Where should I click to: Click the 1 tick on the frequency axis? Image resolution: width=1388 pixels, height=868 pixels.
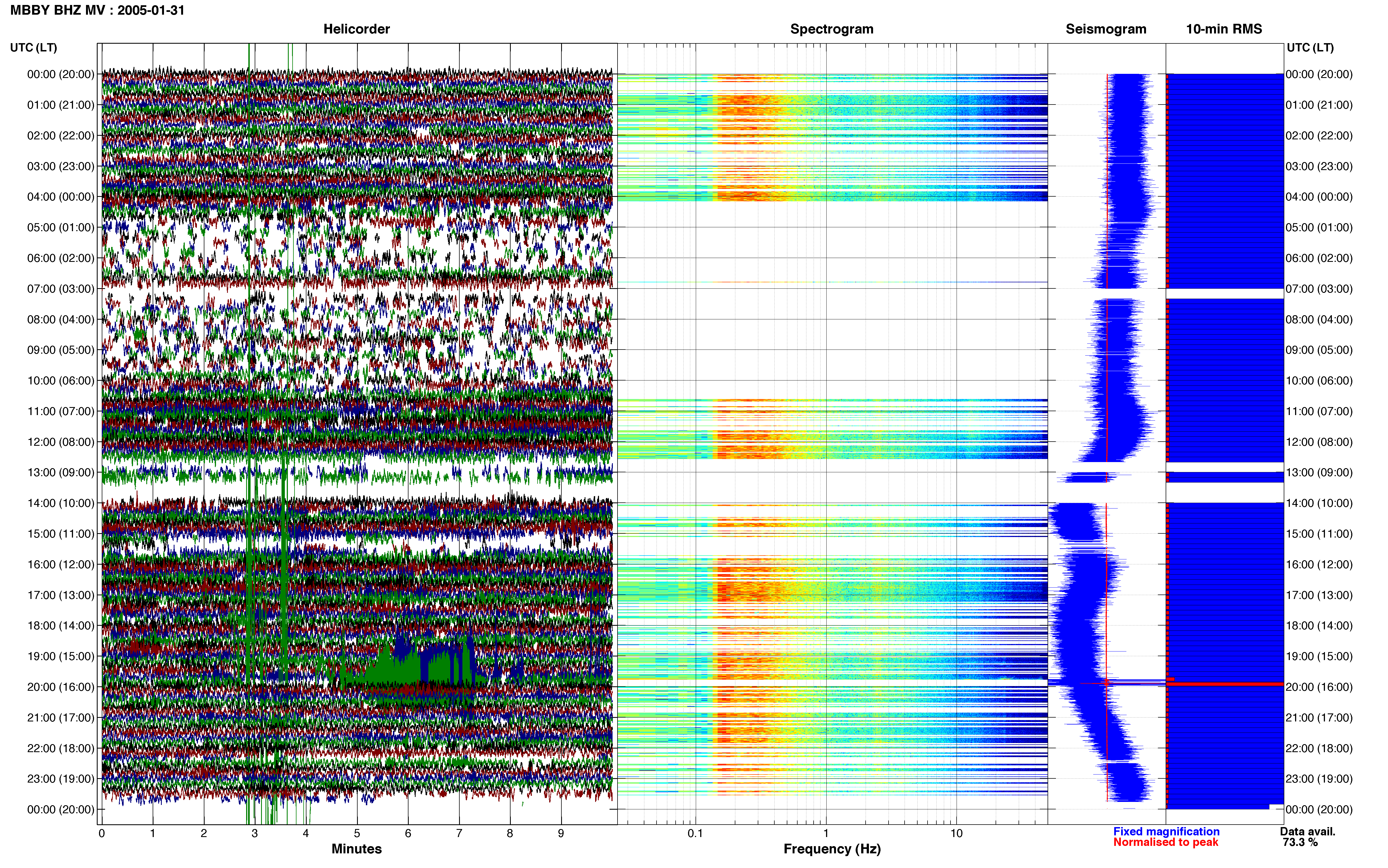pyautogui.click(x=826, y=833)
